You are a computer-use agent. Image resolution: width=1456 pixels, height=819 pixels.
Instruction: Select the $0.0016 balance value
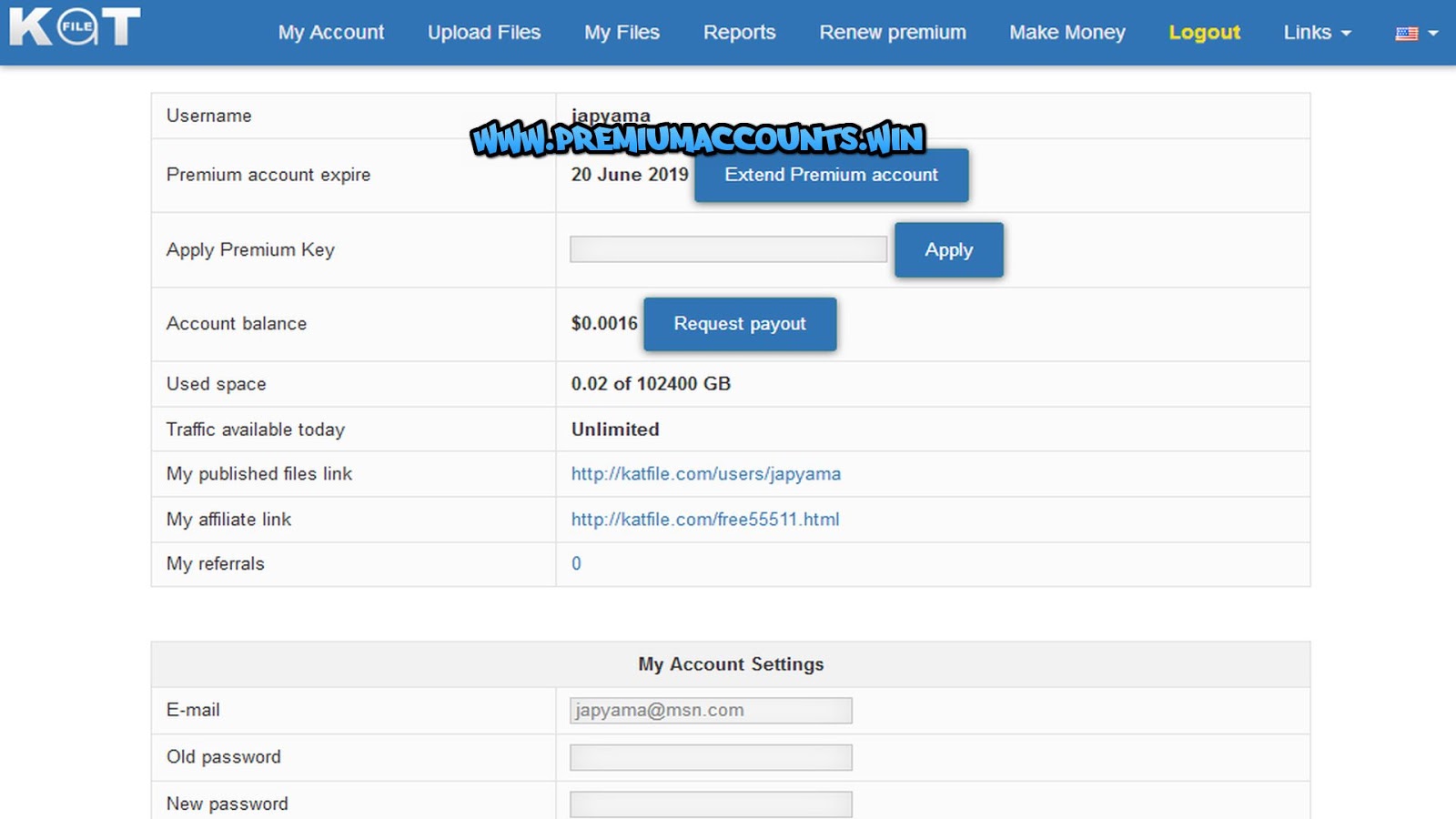tap(604, 324)
